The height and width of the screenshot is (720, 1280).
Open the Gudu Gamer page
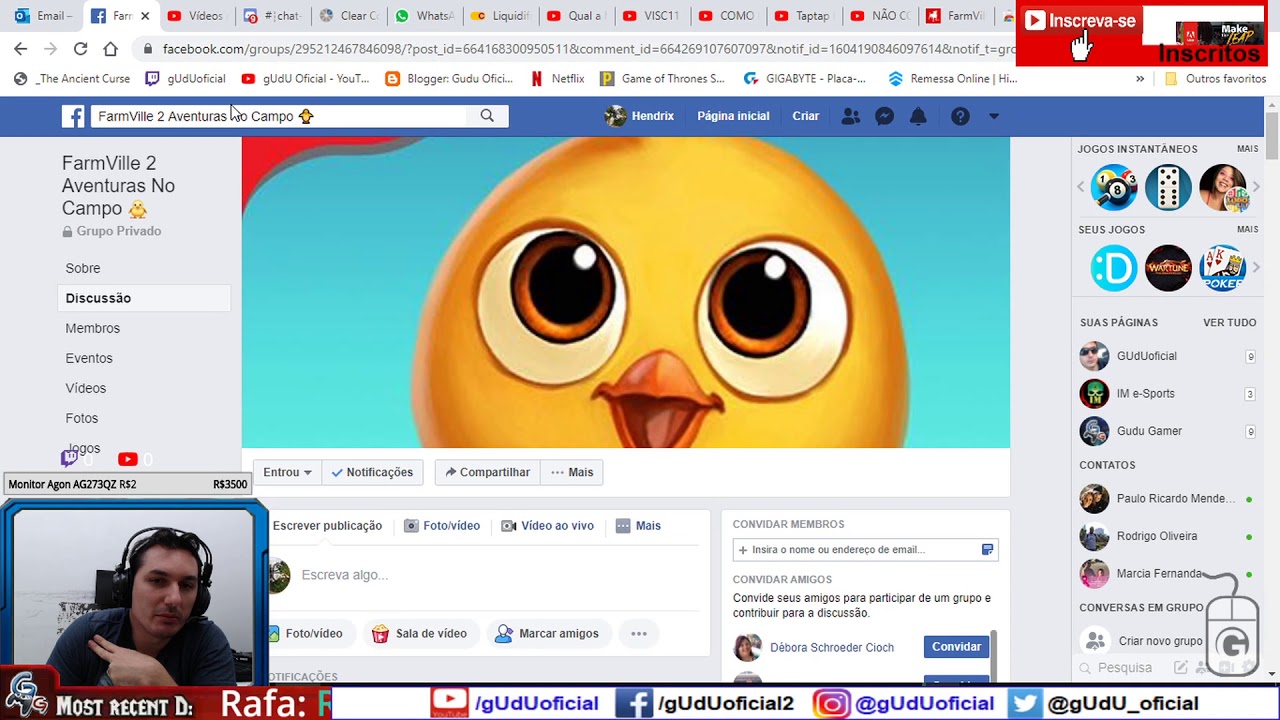coord(1149,431)
